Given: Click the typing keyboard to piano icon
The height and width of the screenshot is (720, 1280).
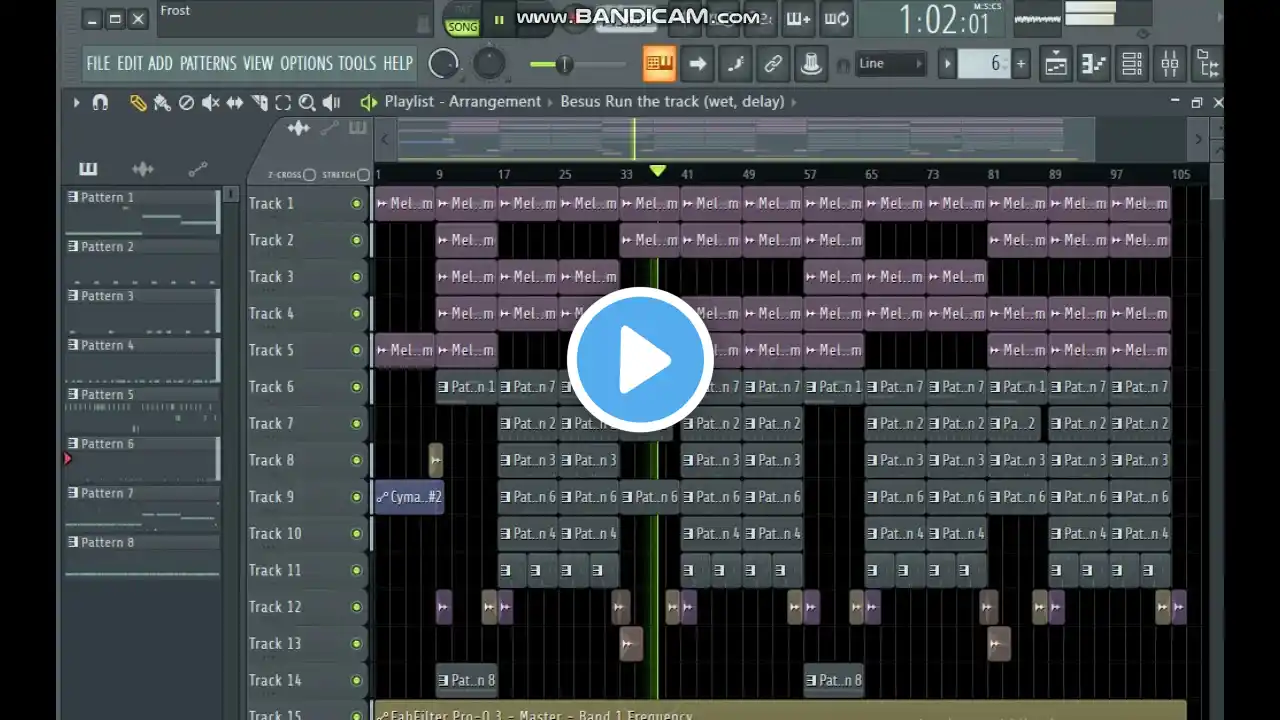Looking at the screenshot, I should [659, 63].
